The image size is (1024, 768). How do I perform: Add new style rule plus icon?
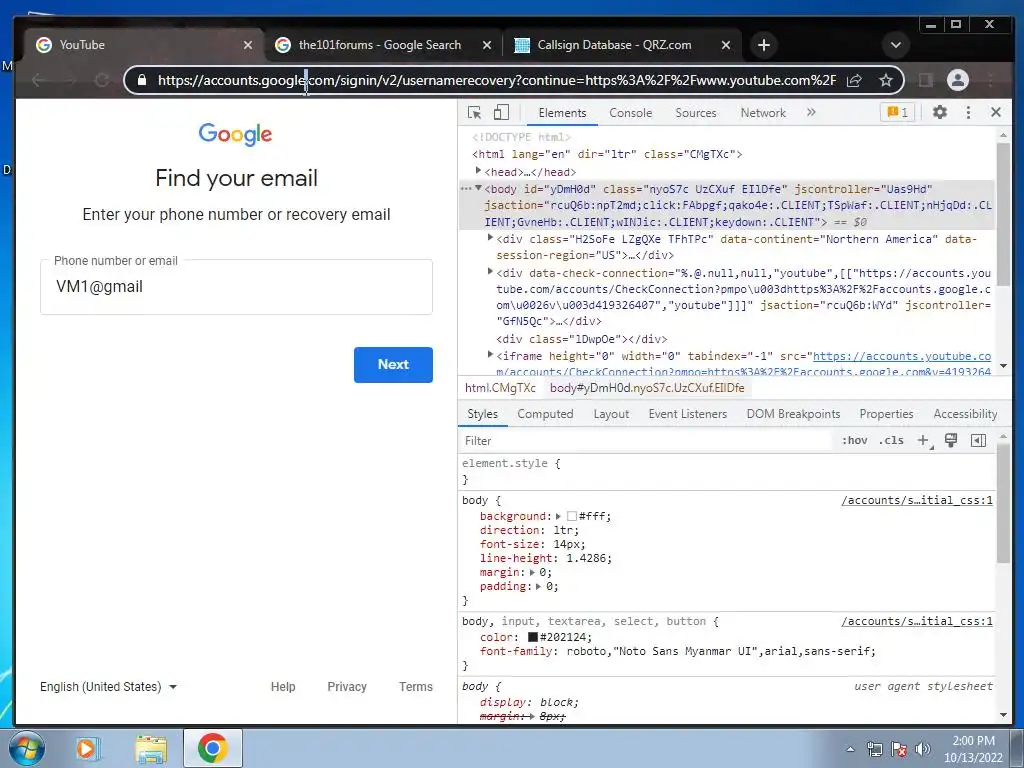point(924,440)
